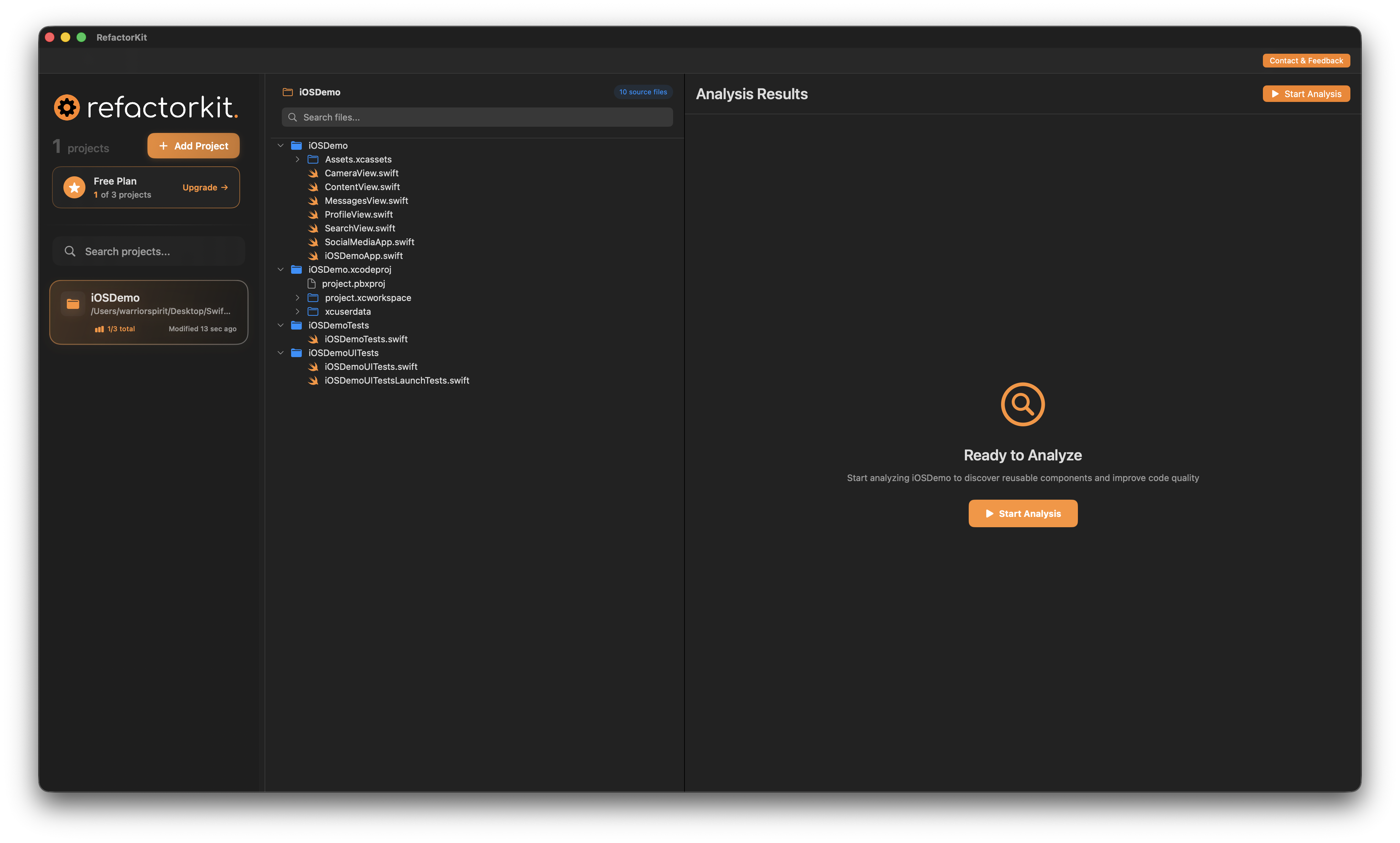This screenshot has height=843, width=1400.
Task: Click the Upgrade link in Free Plan
Action: tap(205, 187)
